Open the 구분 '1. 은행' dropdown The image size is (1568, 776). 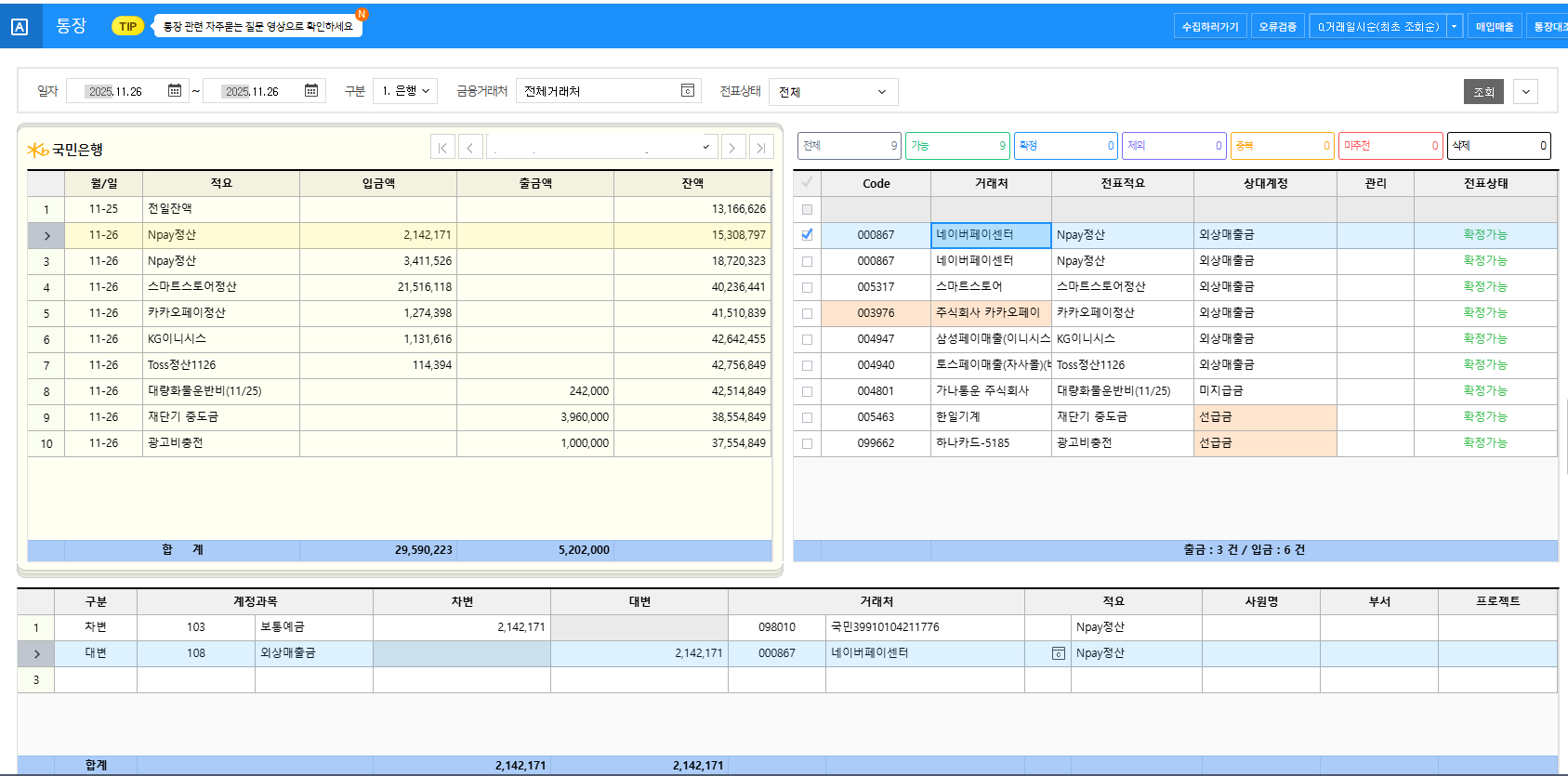(x=405, y=91)
